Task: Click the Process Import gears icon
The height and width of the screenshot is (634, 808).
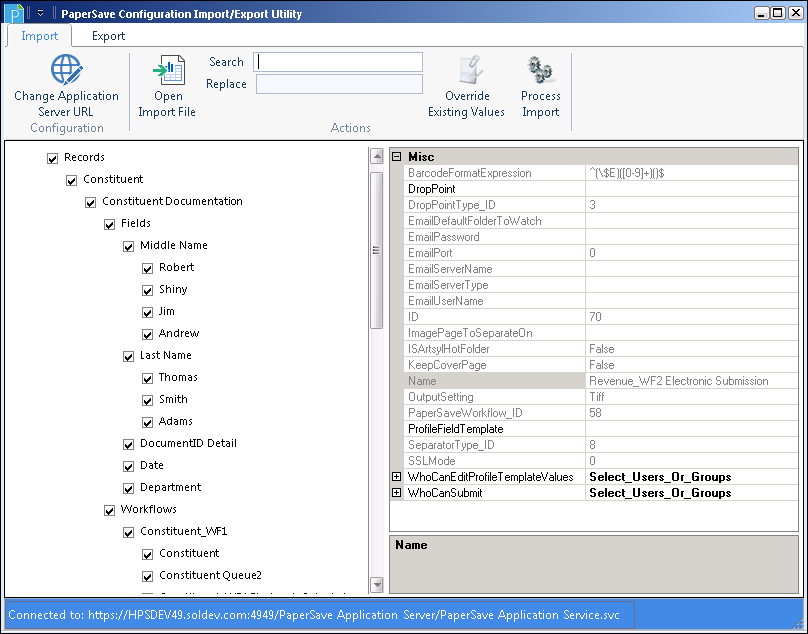Action: [540, 70]
